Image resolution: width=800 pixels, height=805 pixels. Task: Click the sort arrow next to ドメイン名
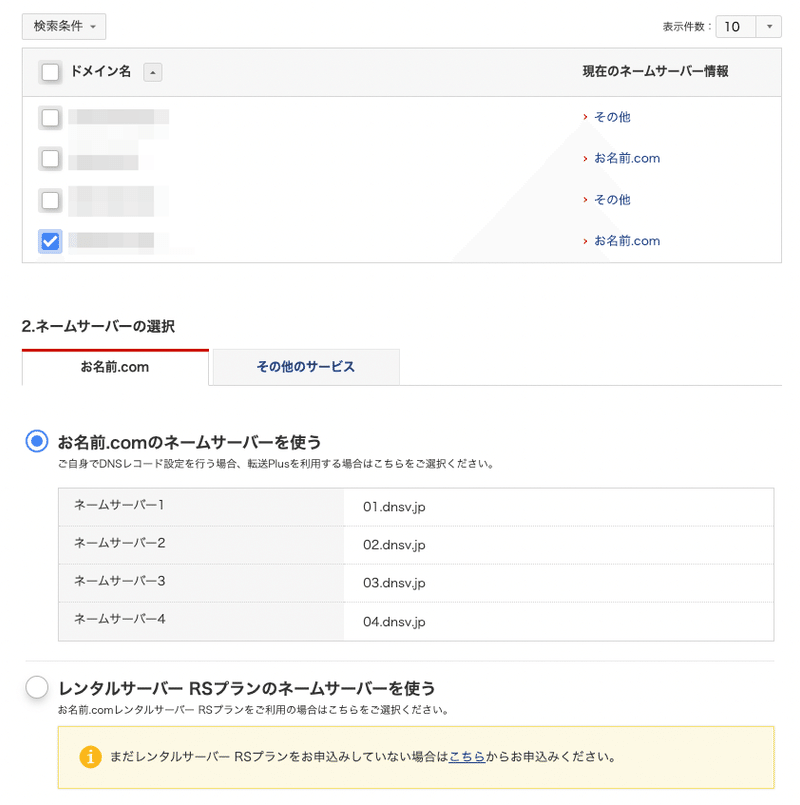153,72
